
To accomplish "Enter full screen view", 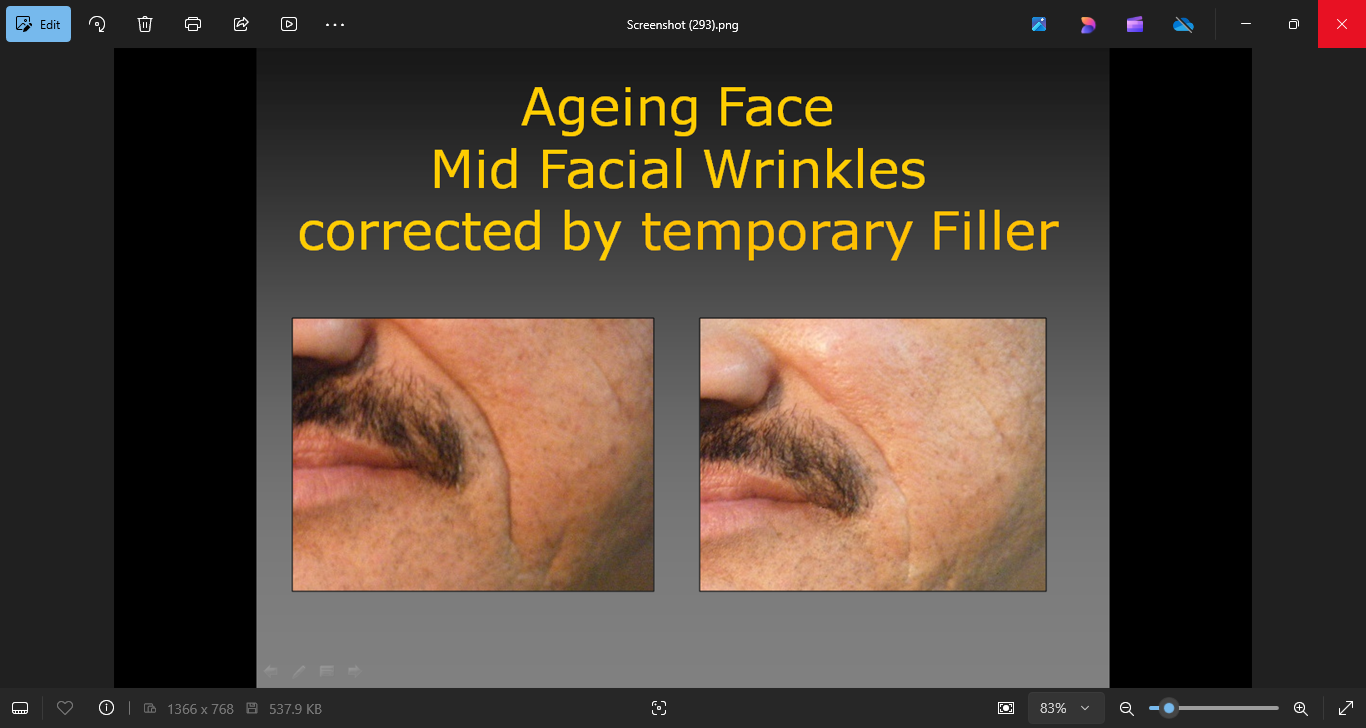I will coord(1345,708).
